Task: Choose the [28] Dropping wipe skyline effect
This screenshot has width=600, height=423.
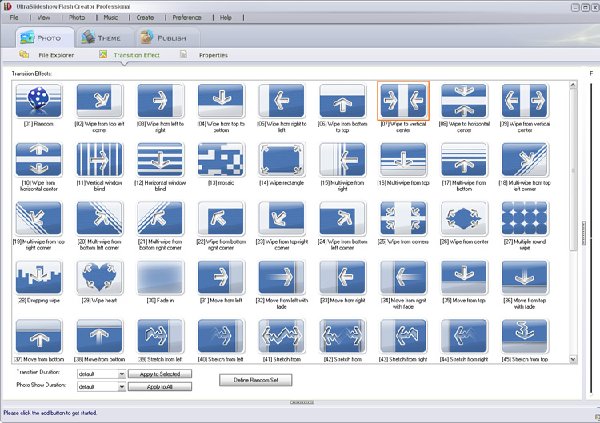Action: [x=39, y=277]
